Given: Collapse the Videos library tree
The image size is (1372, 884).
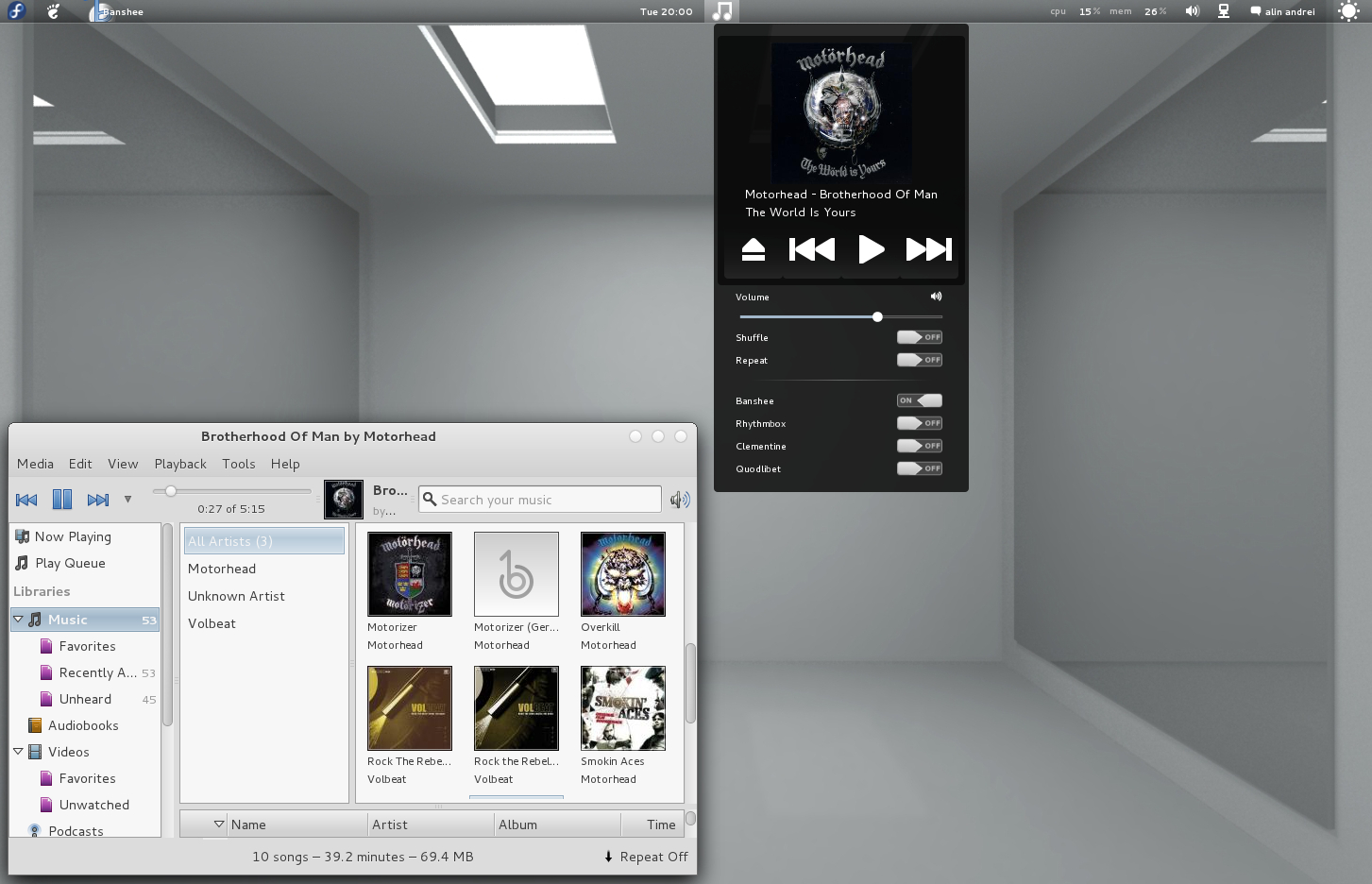Looking at the screenshot, I should pos(18,752).
